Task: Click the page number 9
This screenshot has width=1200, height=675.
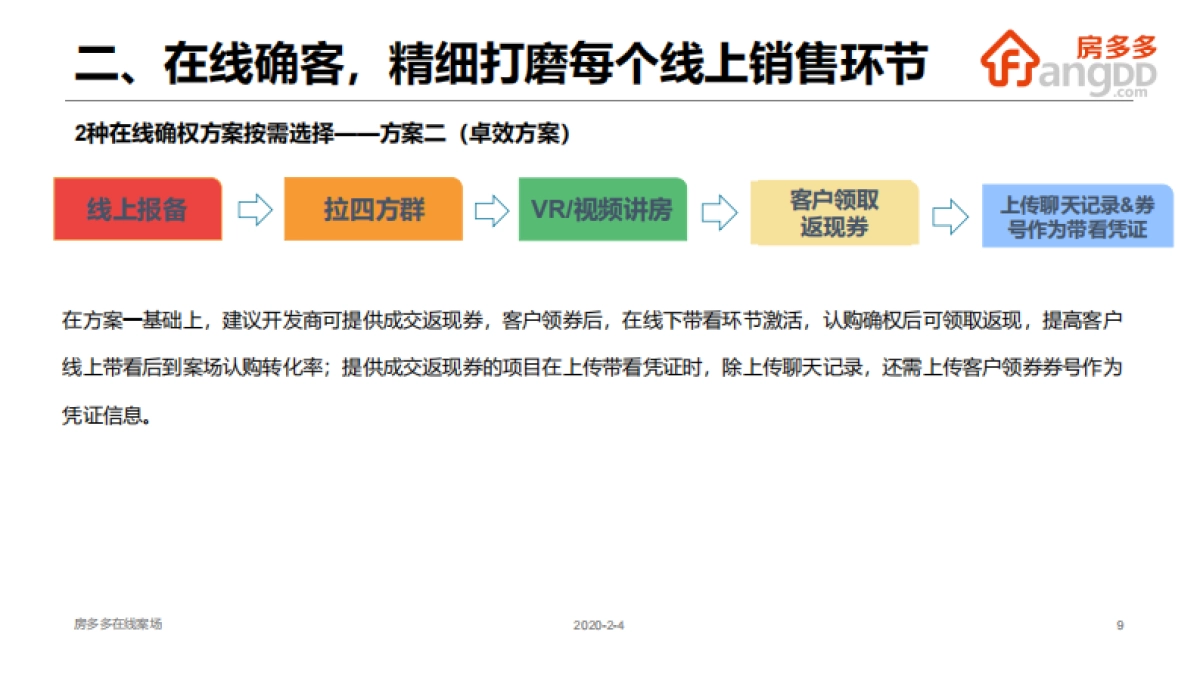Action: 1118,622
